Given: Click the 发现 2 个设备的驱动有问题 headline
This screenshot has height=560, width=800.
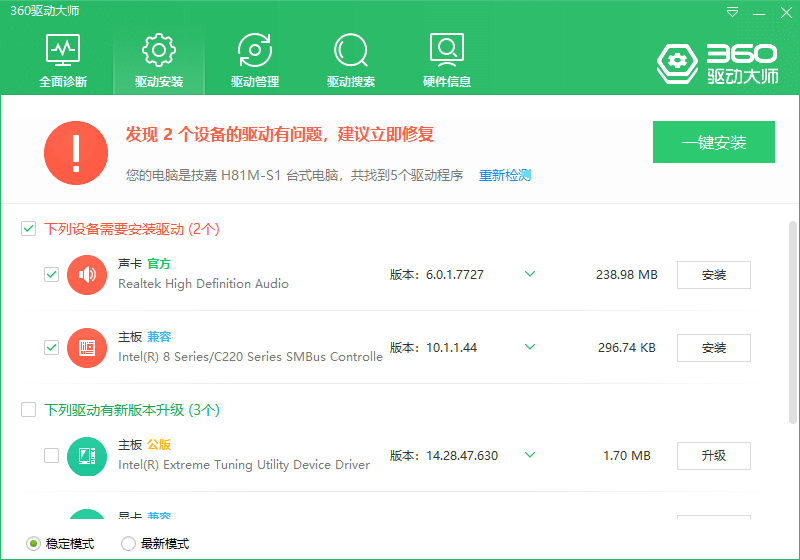Looking at the screenshot, I should click(280, 134).
